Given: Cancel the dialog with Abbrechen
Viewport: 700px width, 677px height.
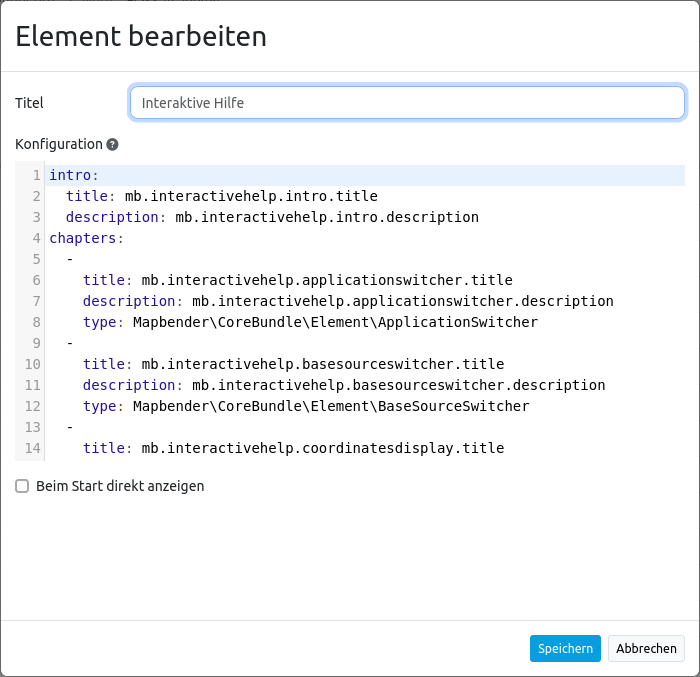Looking at the screenshot, I should pyautogui.click(x=646, y=648).
